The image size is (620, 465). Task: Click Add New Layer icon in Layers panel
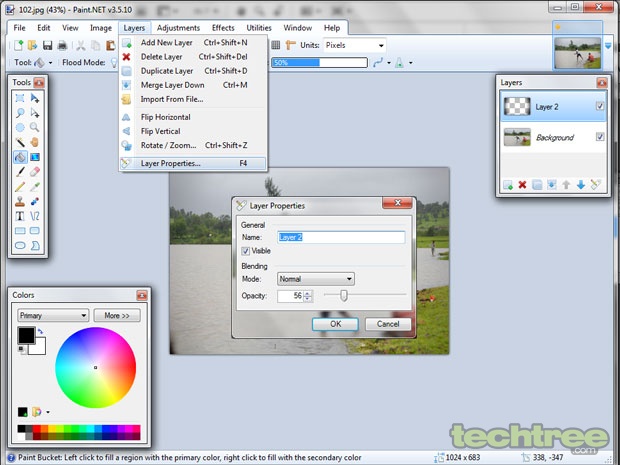point(508,185)
